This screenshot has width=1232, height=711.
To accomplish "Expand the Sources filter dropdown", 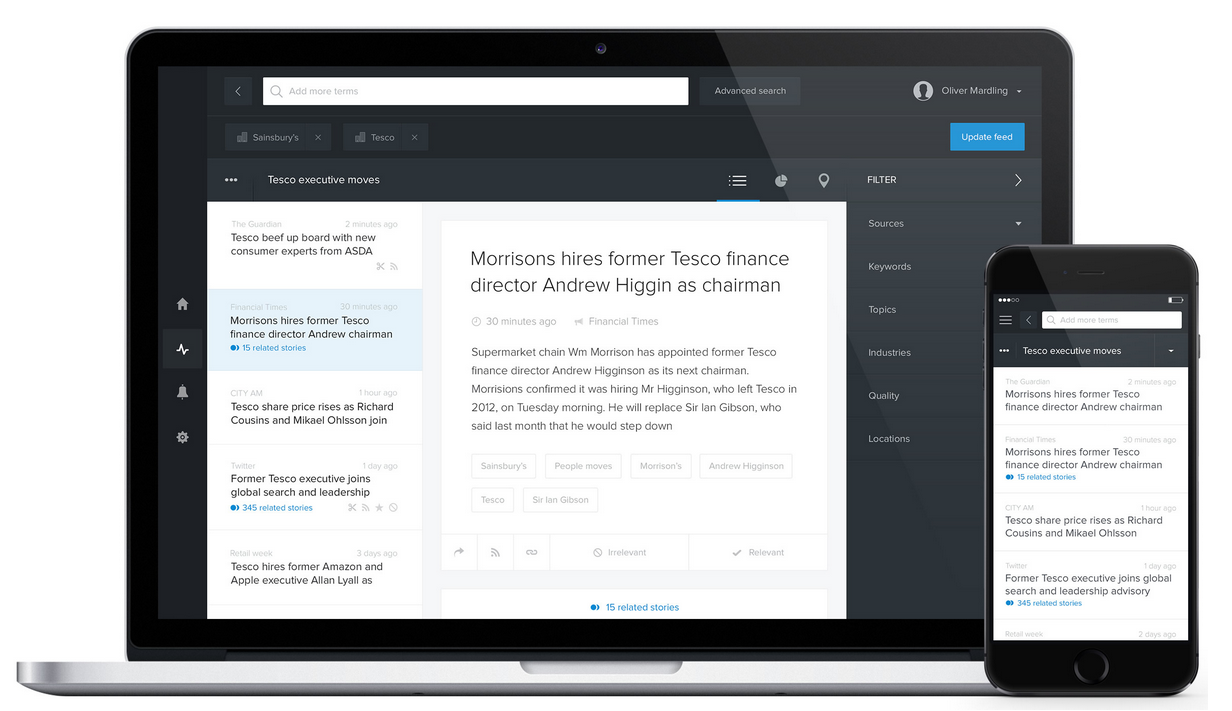I will (1018, 224).
